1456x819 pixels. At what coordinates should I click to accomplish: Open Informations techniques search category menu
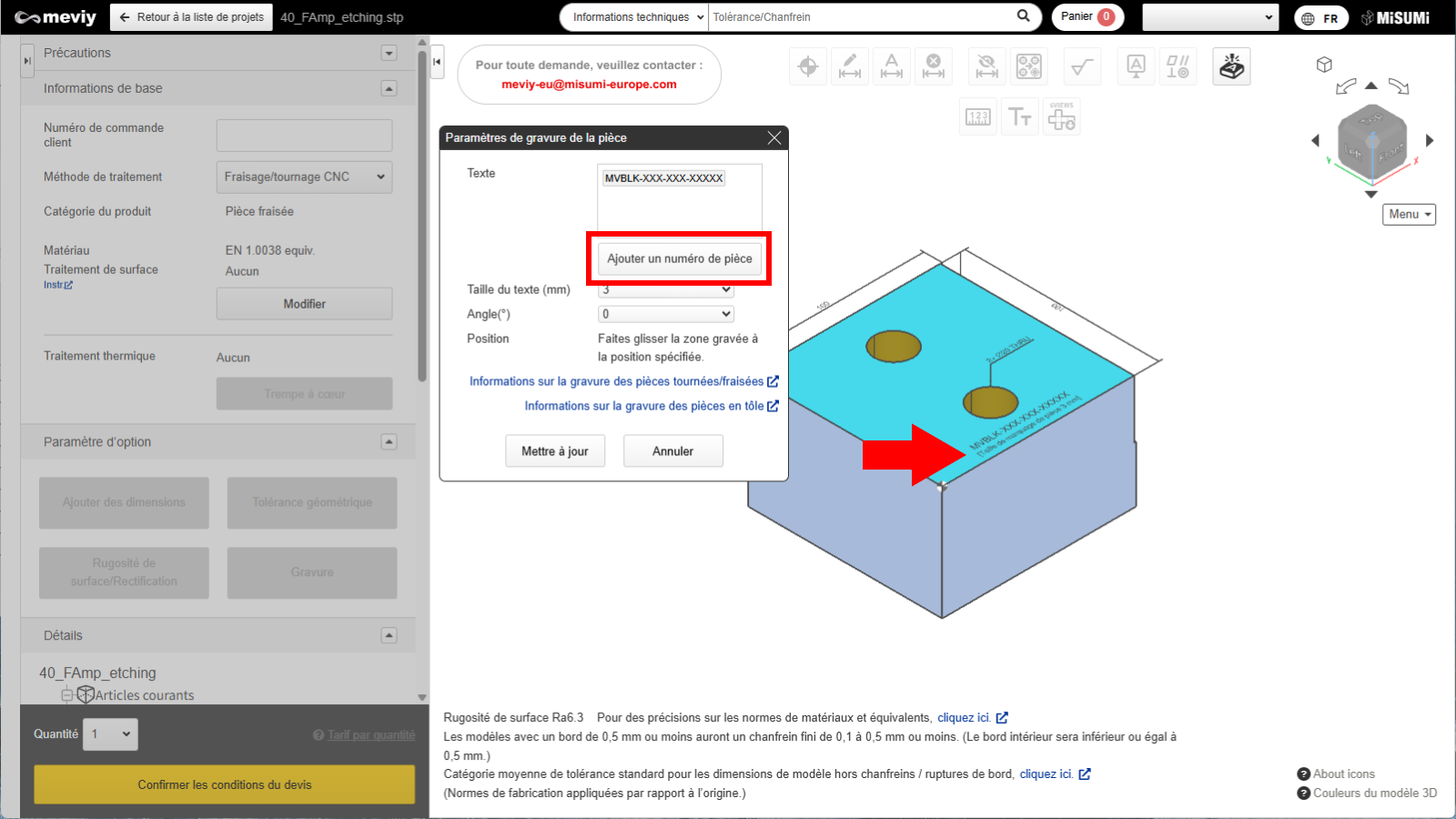click(x=636, y=17)
